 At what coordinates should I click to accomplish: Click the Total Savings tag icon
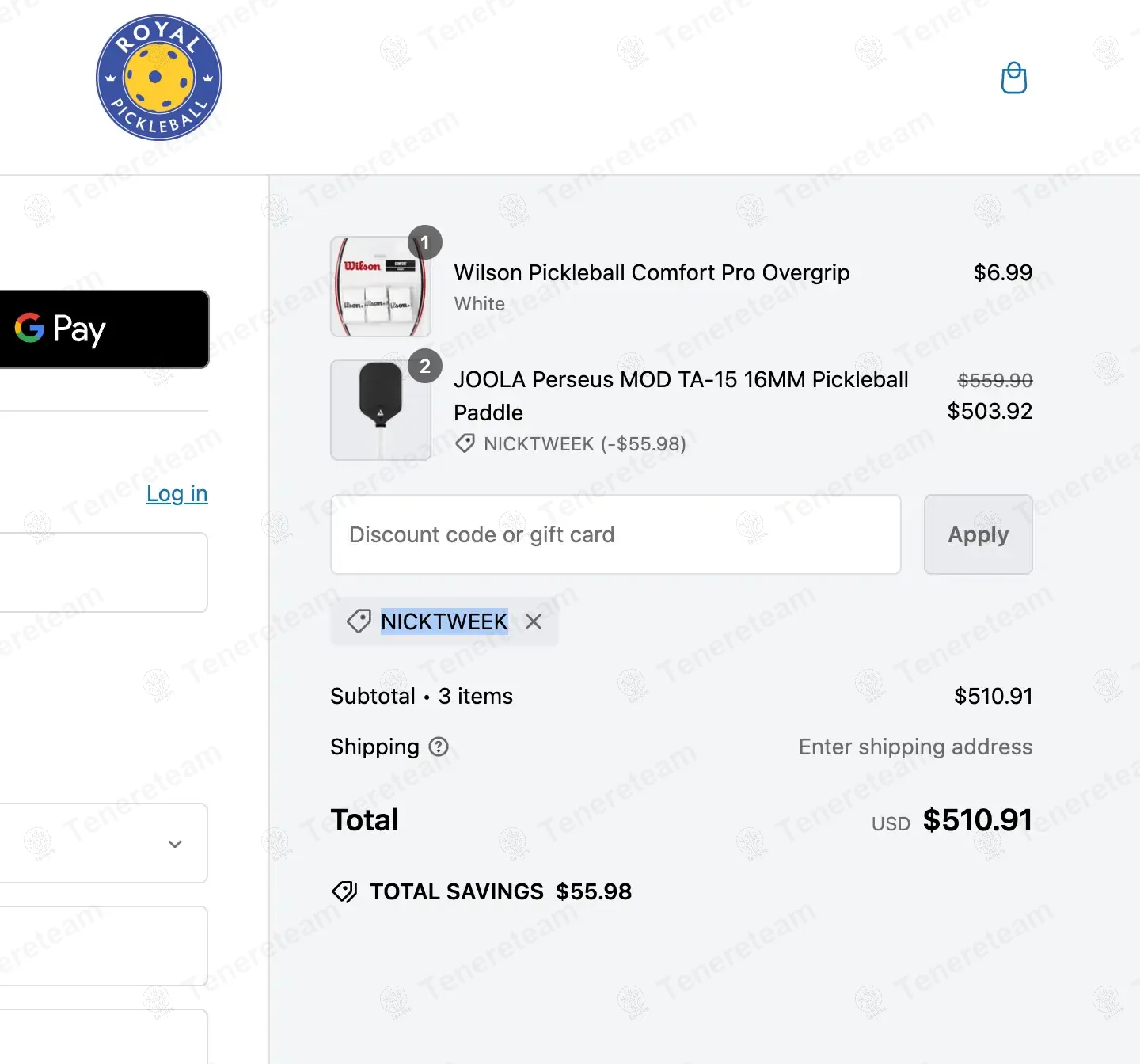click(x=344, y=891)
